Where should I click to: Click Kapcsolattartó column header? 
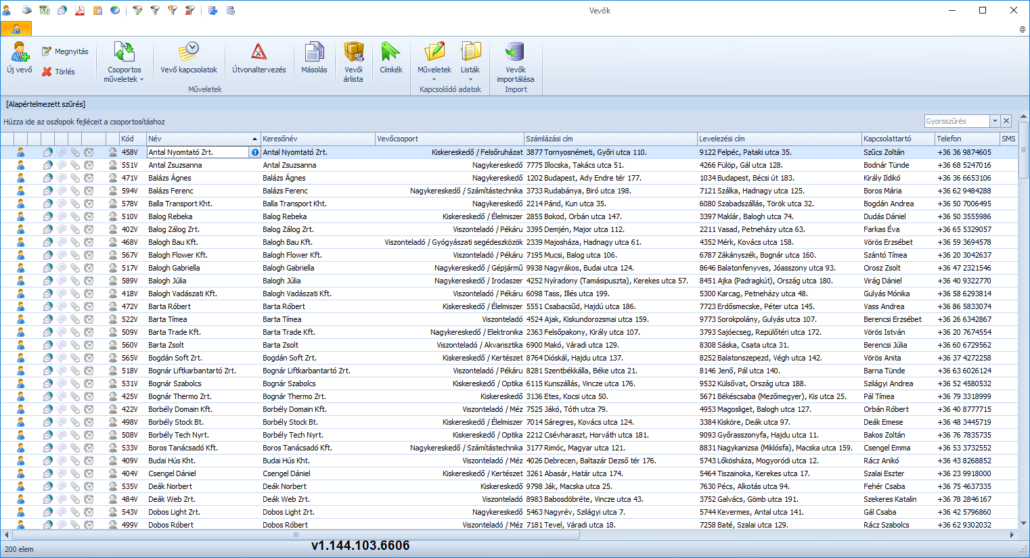(x=898, y=139)
